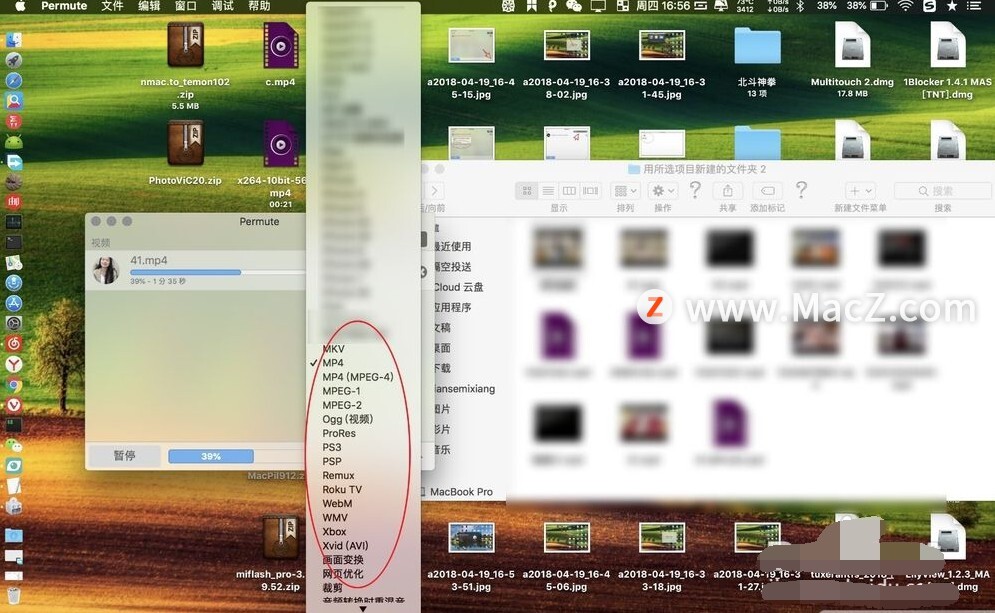Select 网页优化 menu entry
Screen dimensions: 995x613
(x=343, y=574)
